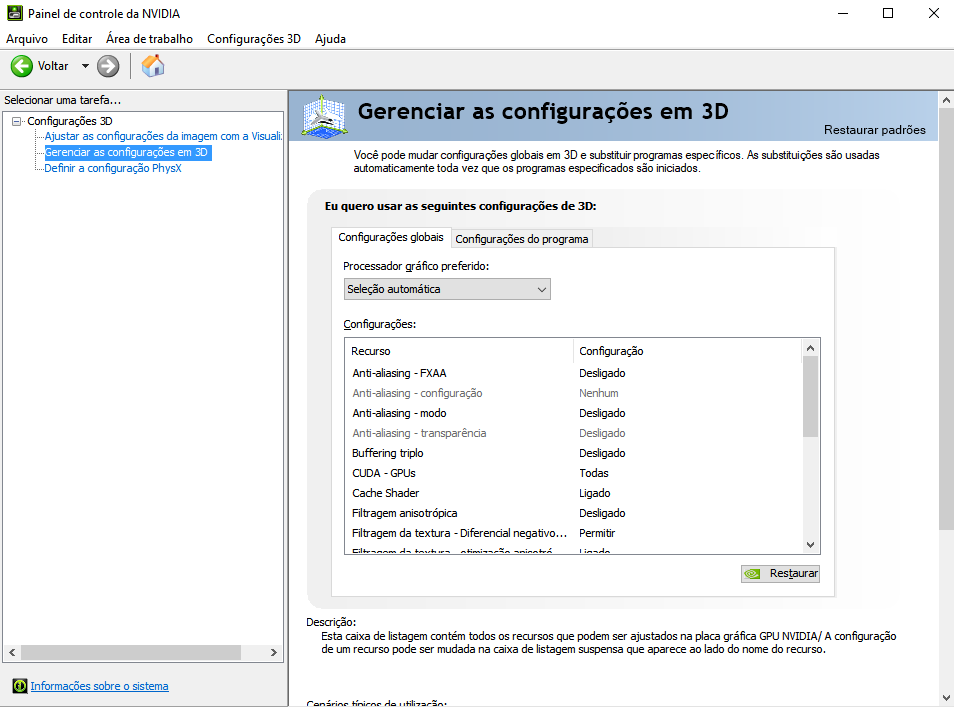This screenshot has height=707, width=954.
Task: Select the Anti-aliasing - modo row
Action: click(574, 413)
